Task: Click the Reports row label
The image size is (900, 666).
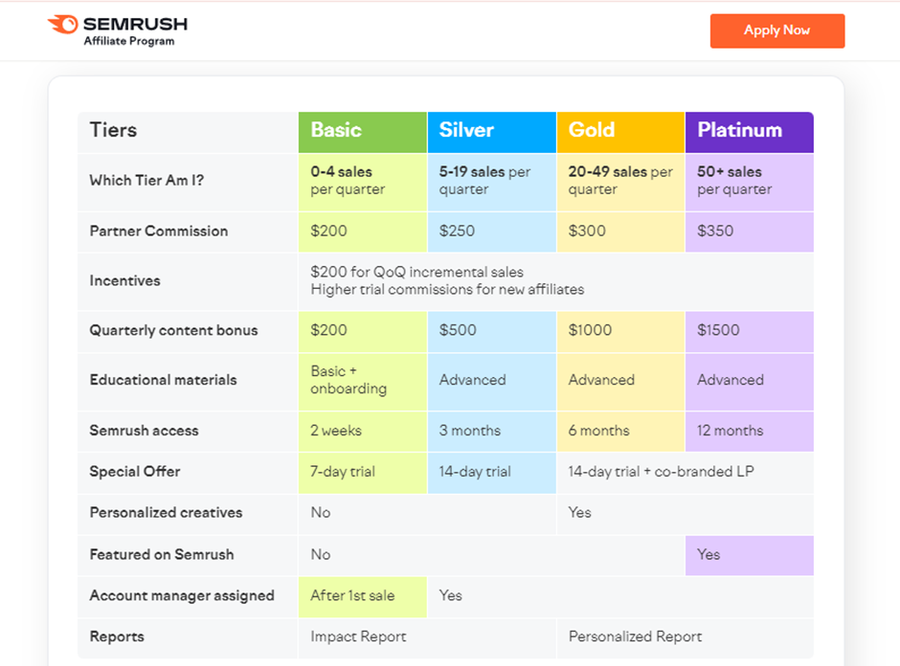Action: [x=117, y=637]
